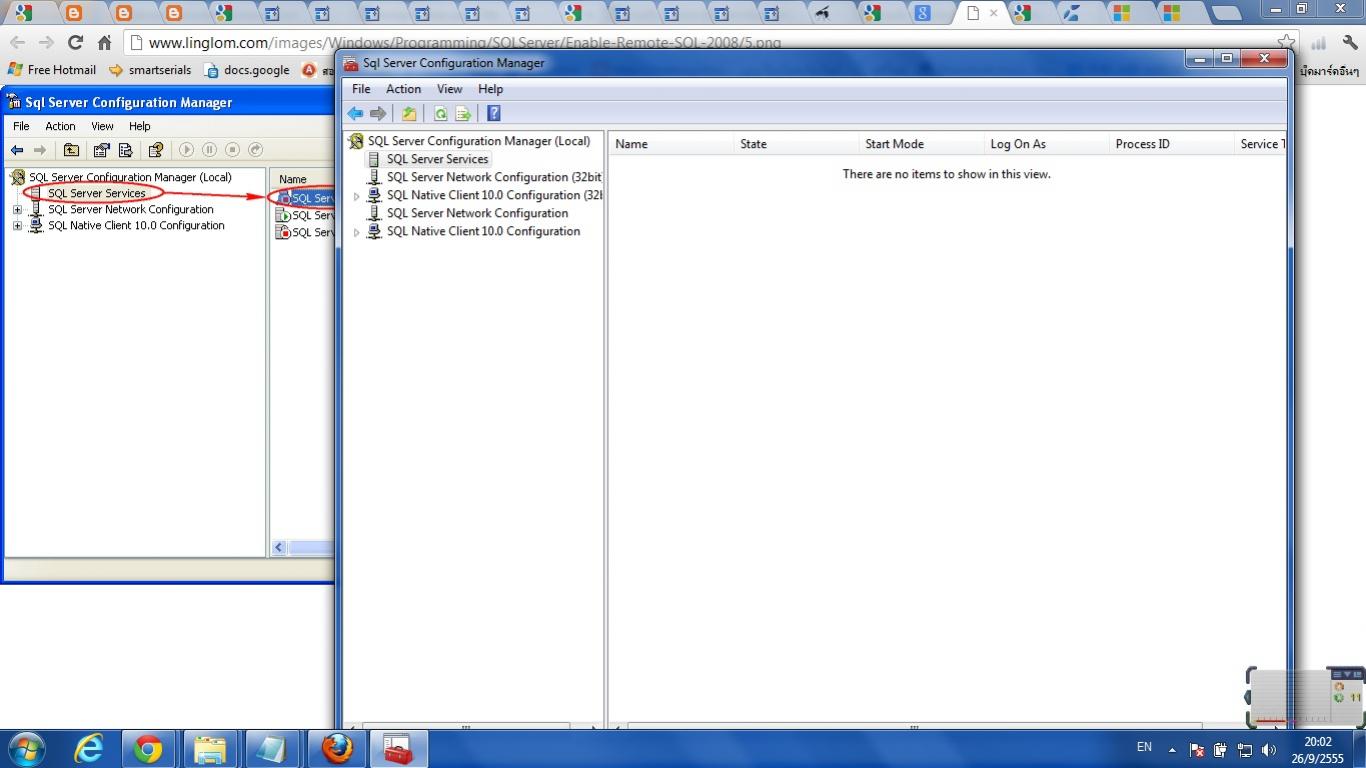This screenshot has height=768, width=1366.
Task: Click Start Service play icon in background window
Action: (186, 150)
